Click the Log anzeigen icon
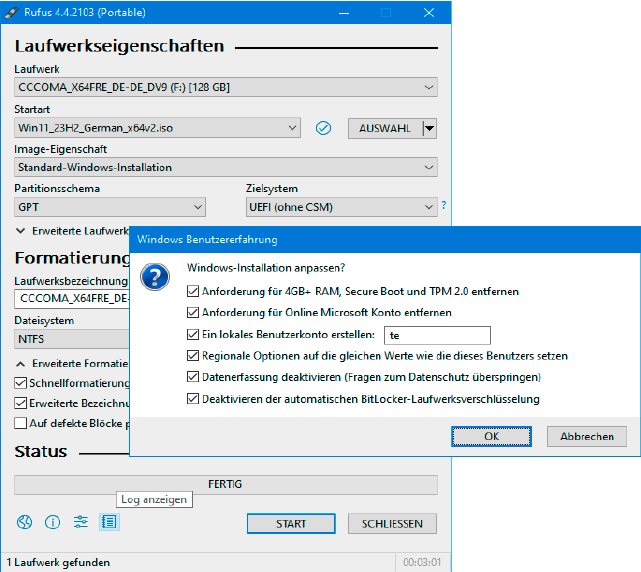This screenshot has height=572, width=641. point(109,522)
